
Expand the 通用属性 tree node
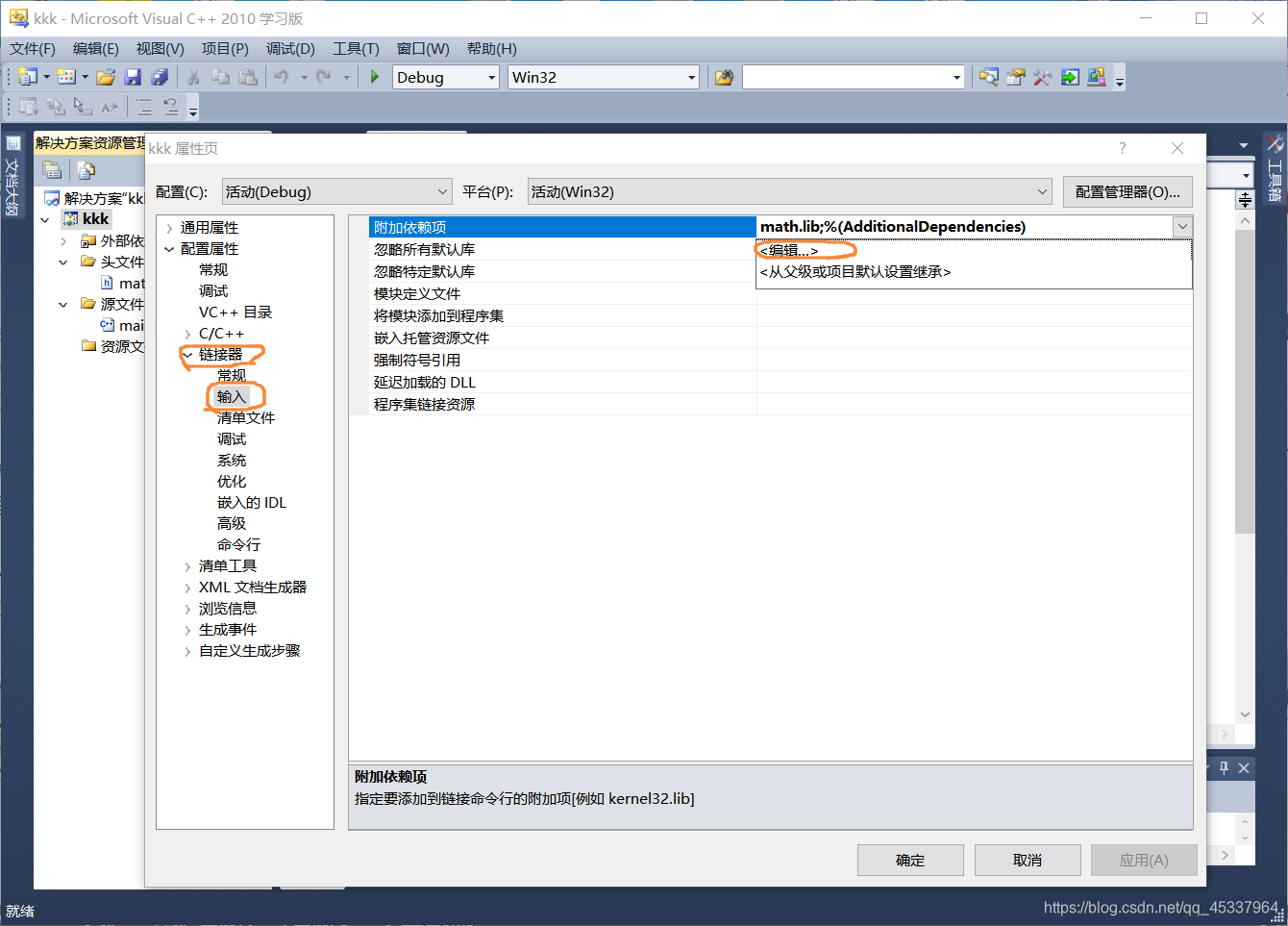click(169, 228)
